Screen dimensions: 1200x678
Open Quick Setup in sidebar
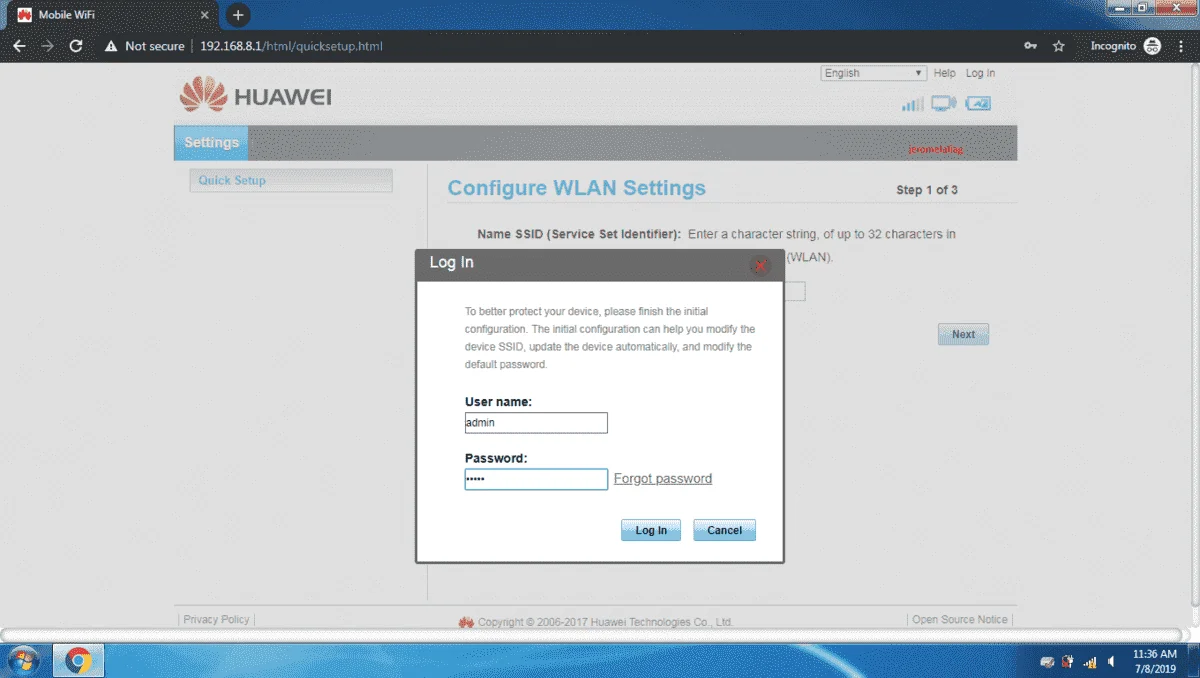point(291,181)
